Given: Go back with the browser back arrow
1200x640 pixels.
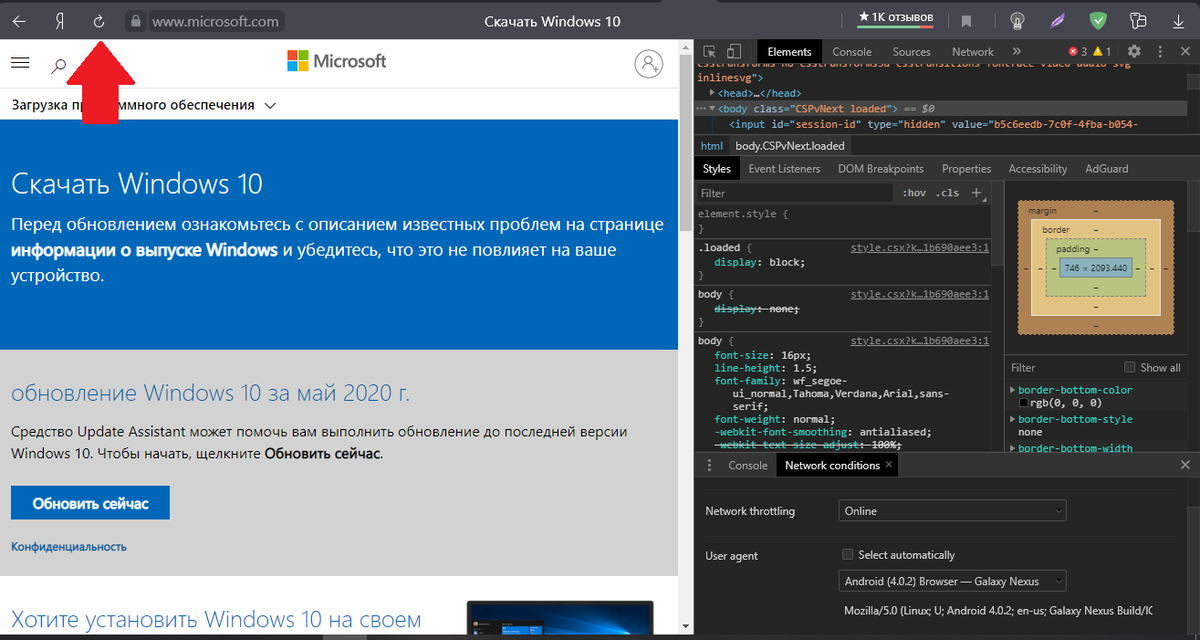Looking at the screenshot, I should tap(19, 21).
